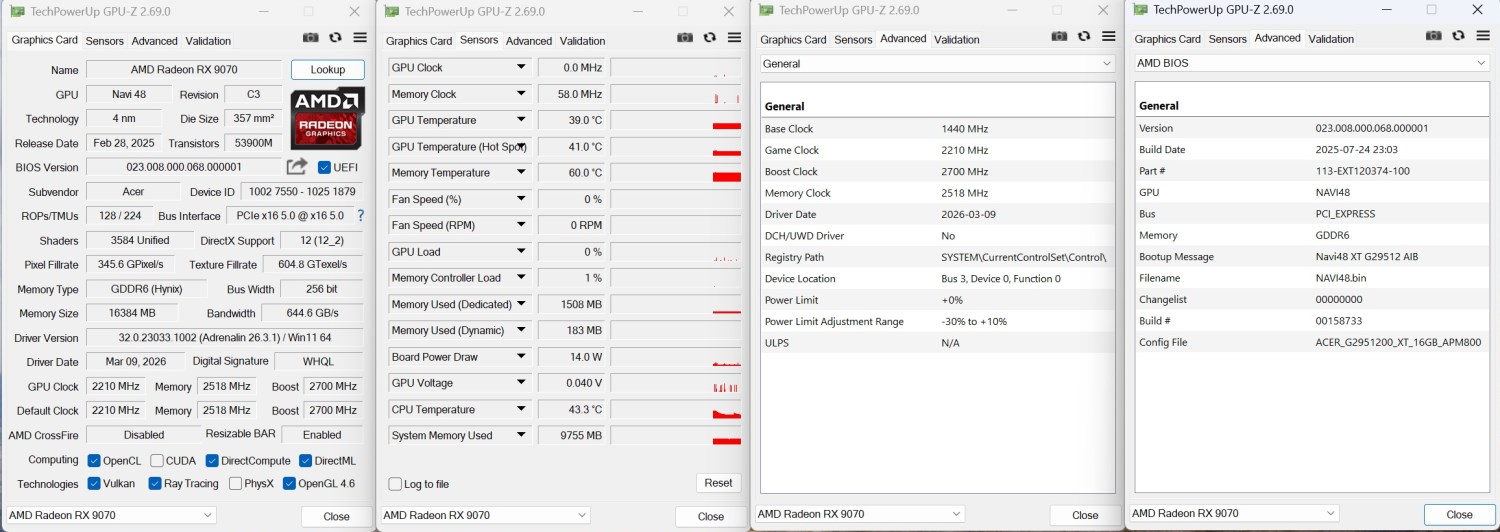Click the Lookup button
Image resolution: width=1500 pixels, height=532 pixels.
pyautogui.click(x=328, y=70)
